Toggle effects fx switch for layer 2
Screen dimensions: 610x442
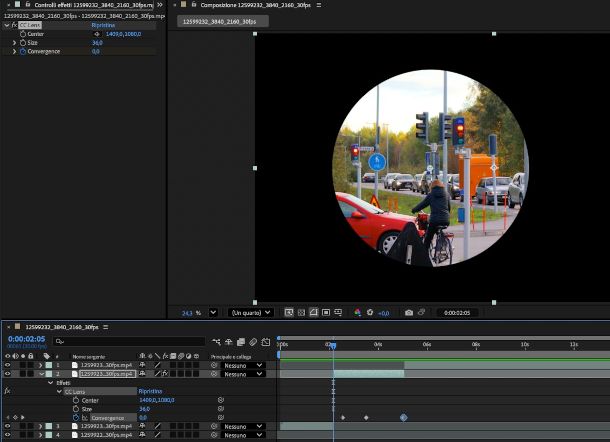(x=165, y=374)
